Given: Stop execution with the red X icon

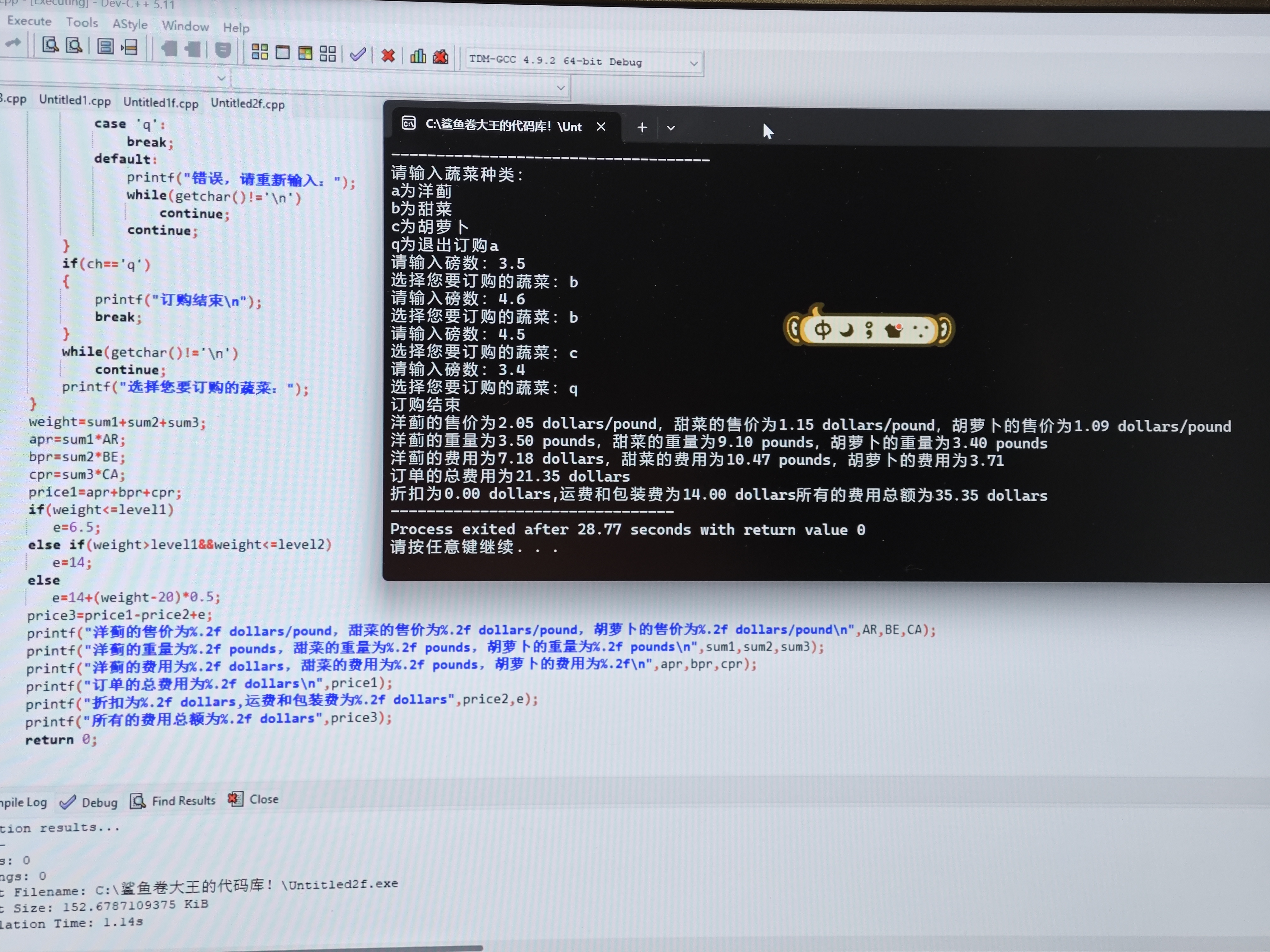Looking at the screenshot, I should (388, 56).
